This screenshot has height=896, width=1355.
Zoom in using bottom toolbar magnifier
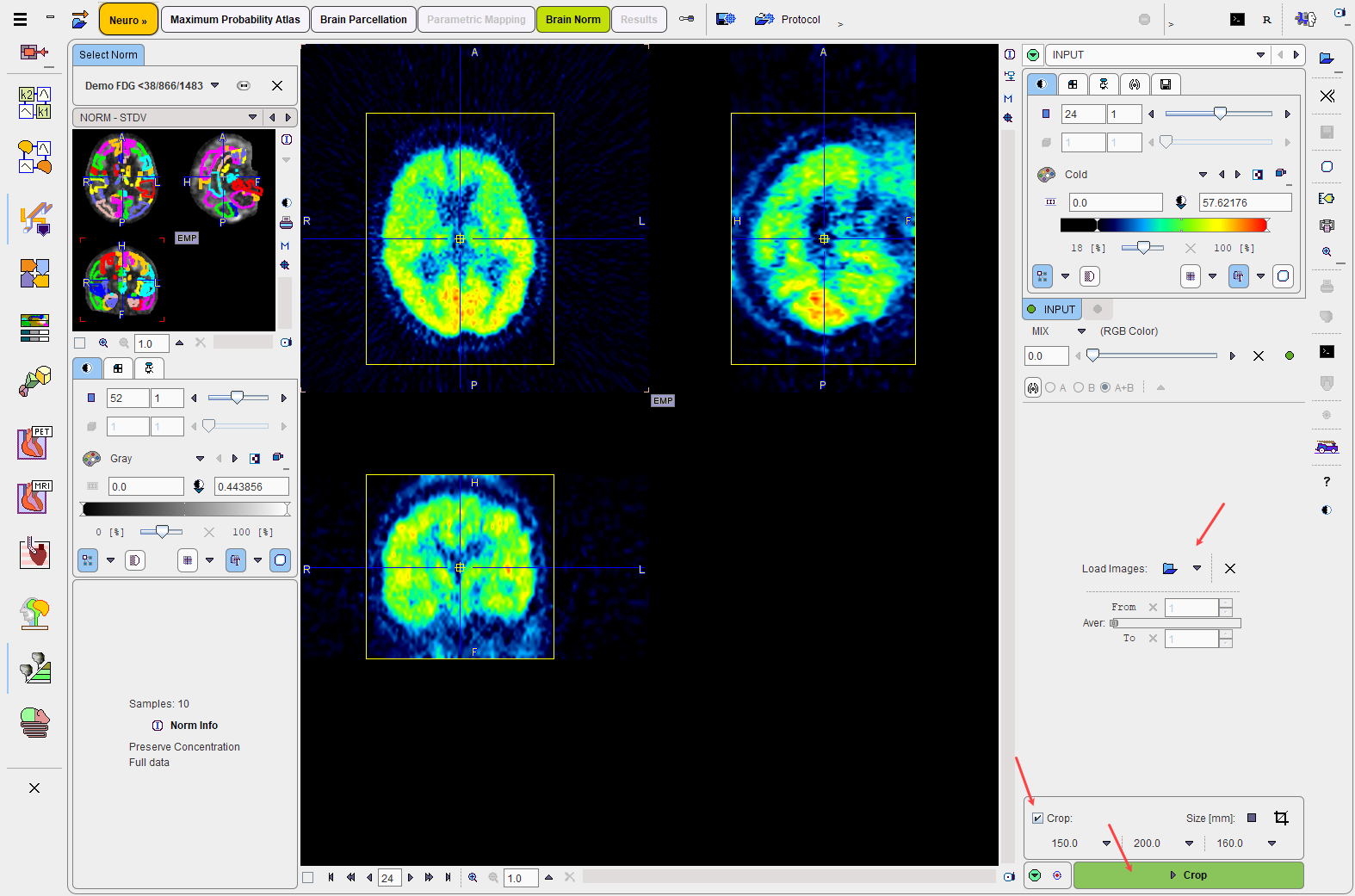tap(473, 878)
